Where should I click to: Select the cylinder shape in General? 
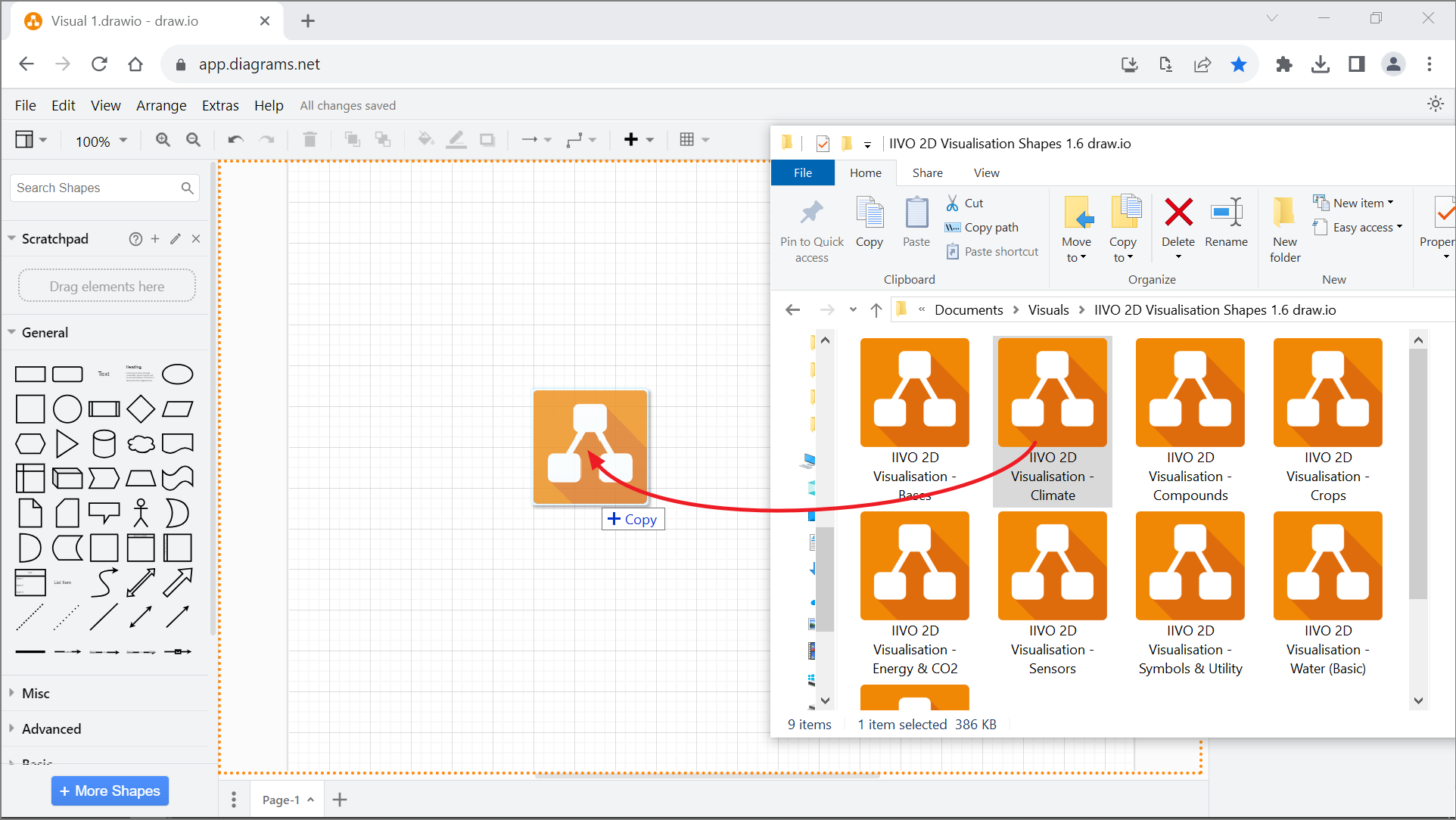[x=104, y=444]
